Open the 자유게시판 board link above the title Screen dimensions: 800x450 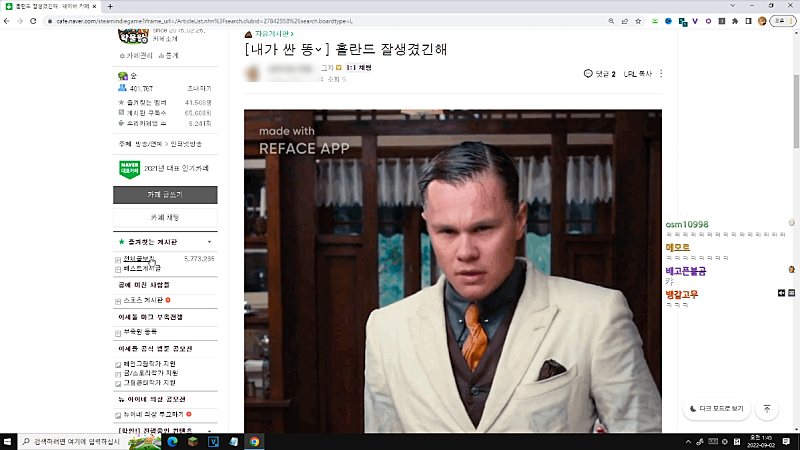click(x=273, y=34)
